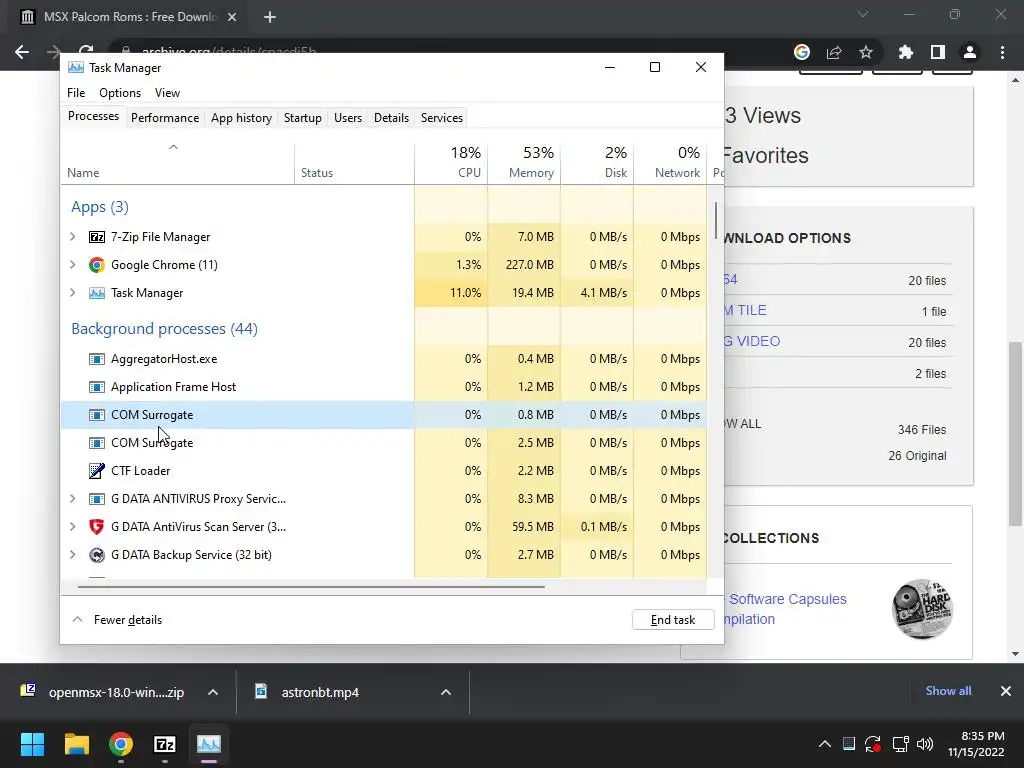The image size is (1024, 768).
Task: Open Chrome three-dot menu
Action: pyautogui.click(x=1002, y=52)
